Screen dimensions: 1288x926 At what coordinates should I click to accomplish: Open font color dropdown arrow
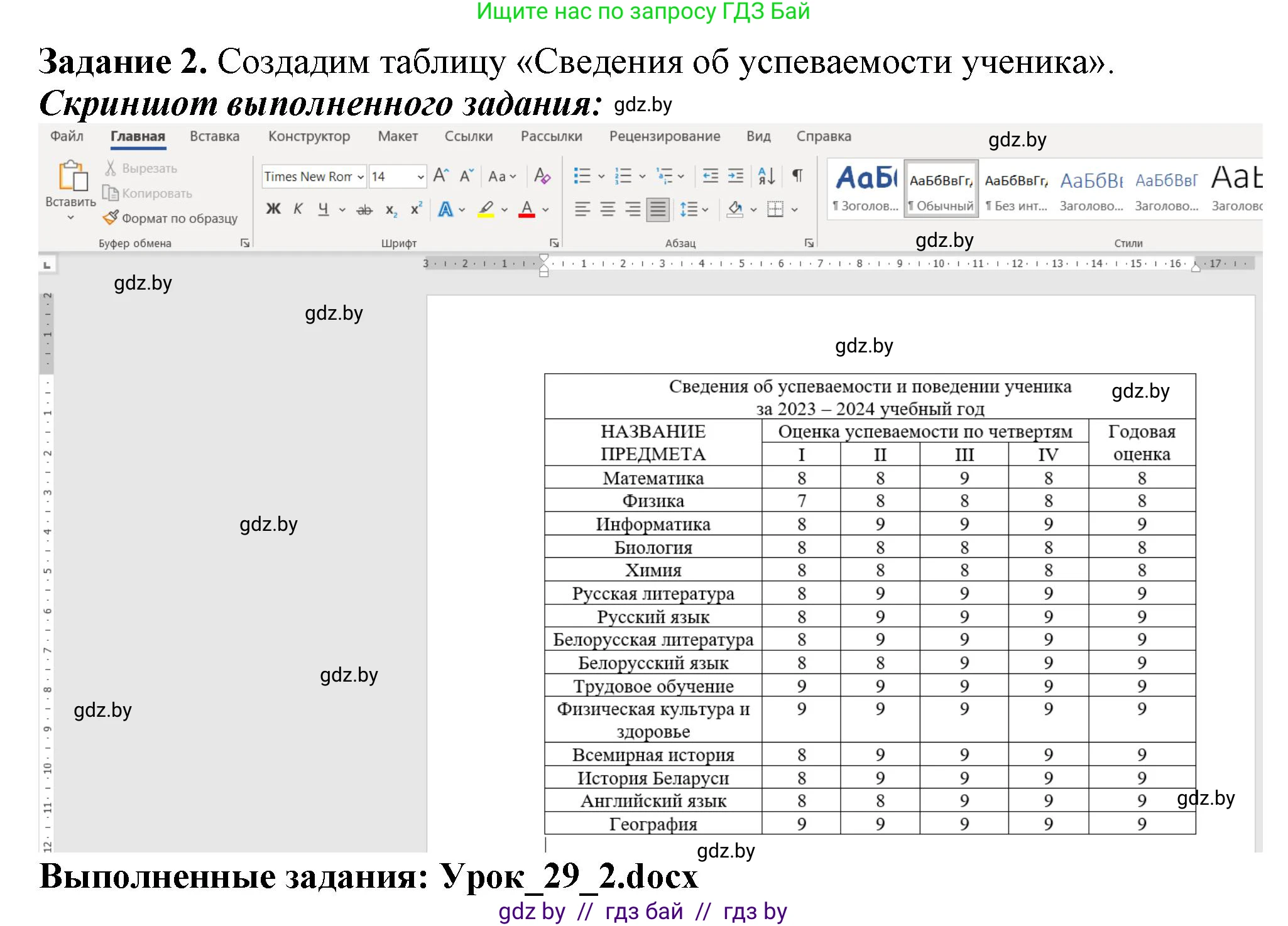545,210
